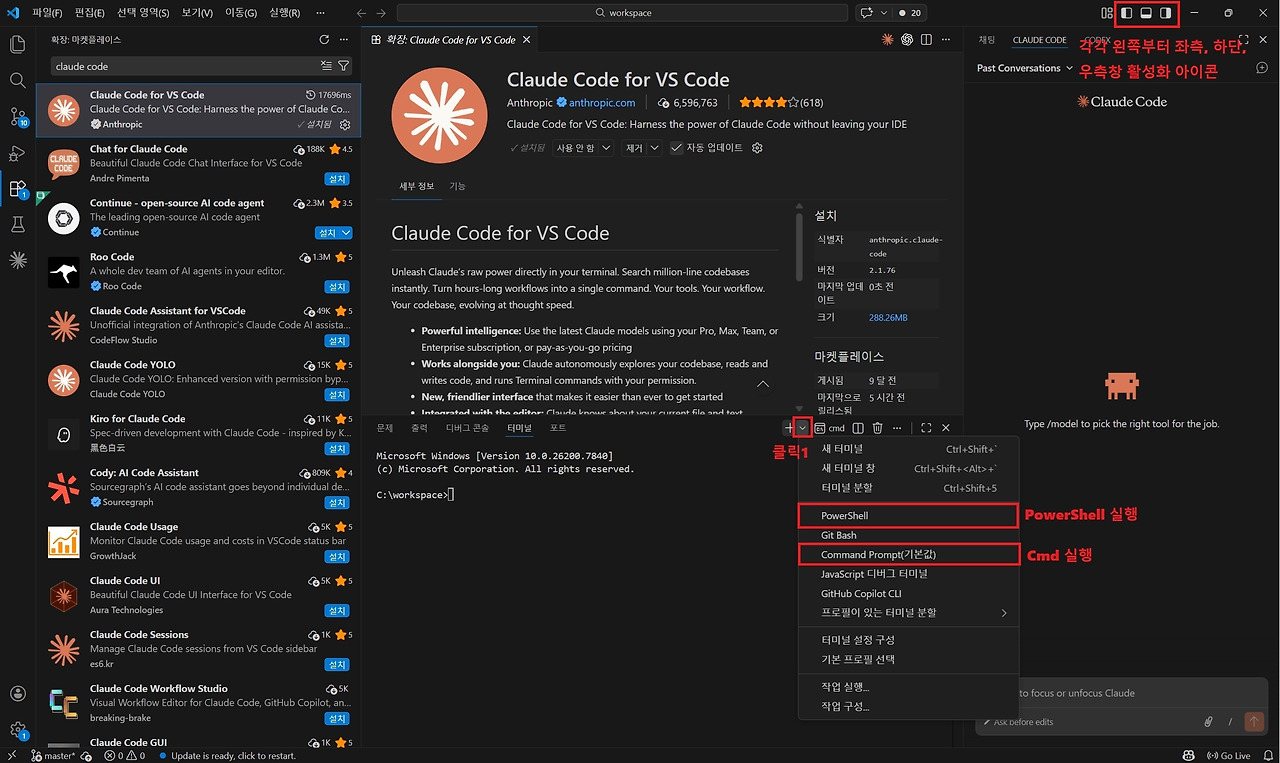Switch to the CLAUDE CODE side panel tab
Image resolution: width=1280 pixels, height=763 pixels.
click(1039, 40)
